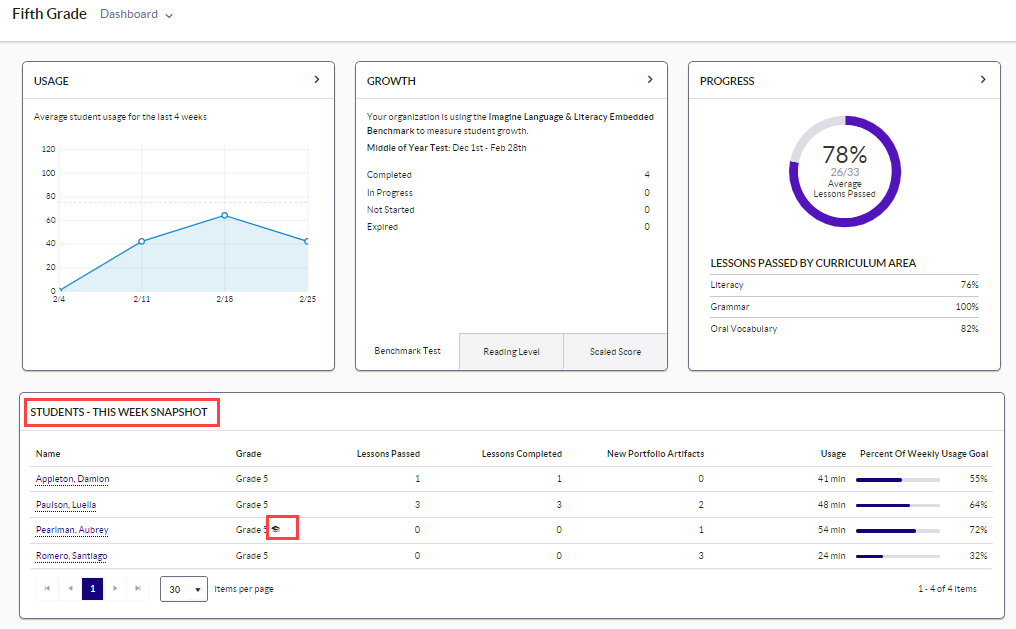Go to next page of students
Image resolution: width=1016 pixels, height=629 pixels.
pos(115,589)
